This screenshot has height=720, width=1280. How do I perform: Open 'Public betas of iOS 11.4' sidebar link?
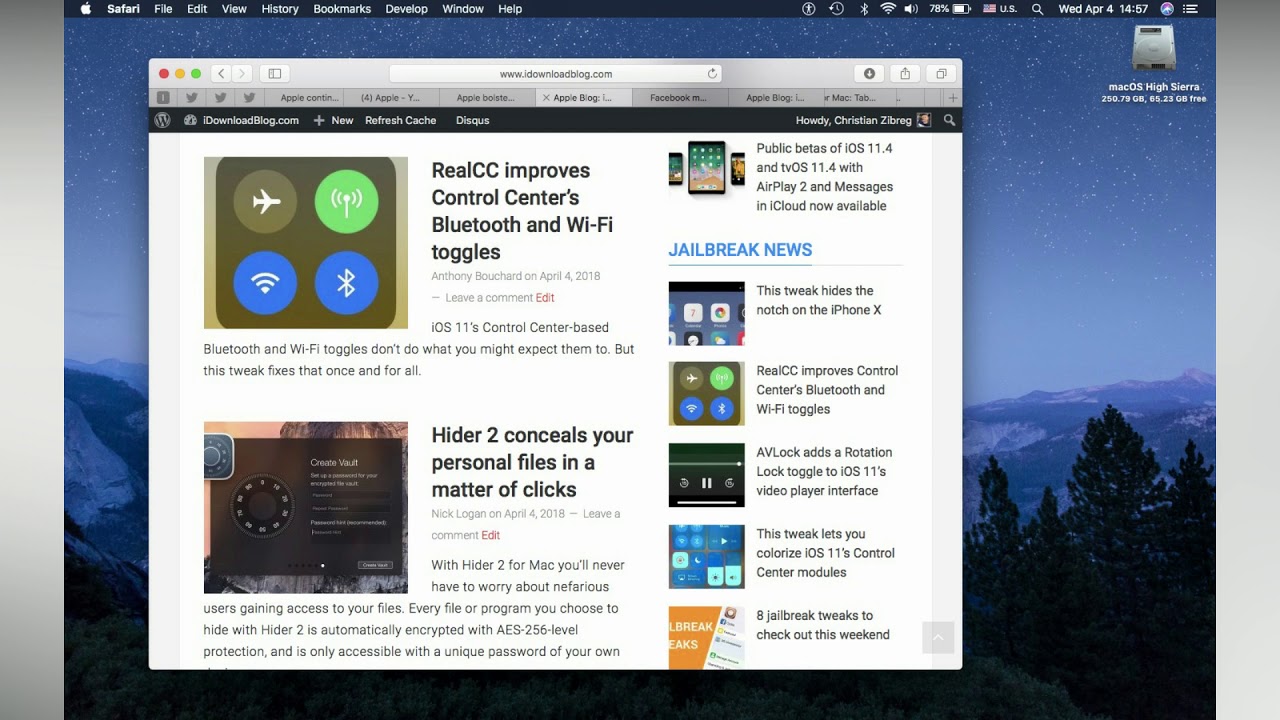tap(825, 177)
